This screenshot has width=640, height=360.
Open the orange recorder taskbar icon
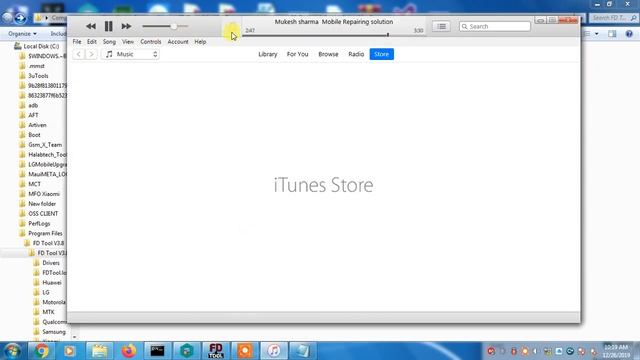coord(245,351)
